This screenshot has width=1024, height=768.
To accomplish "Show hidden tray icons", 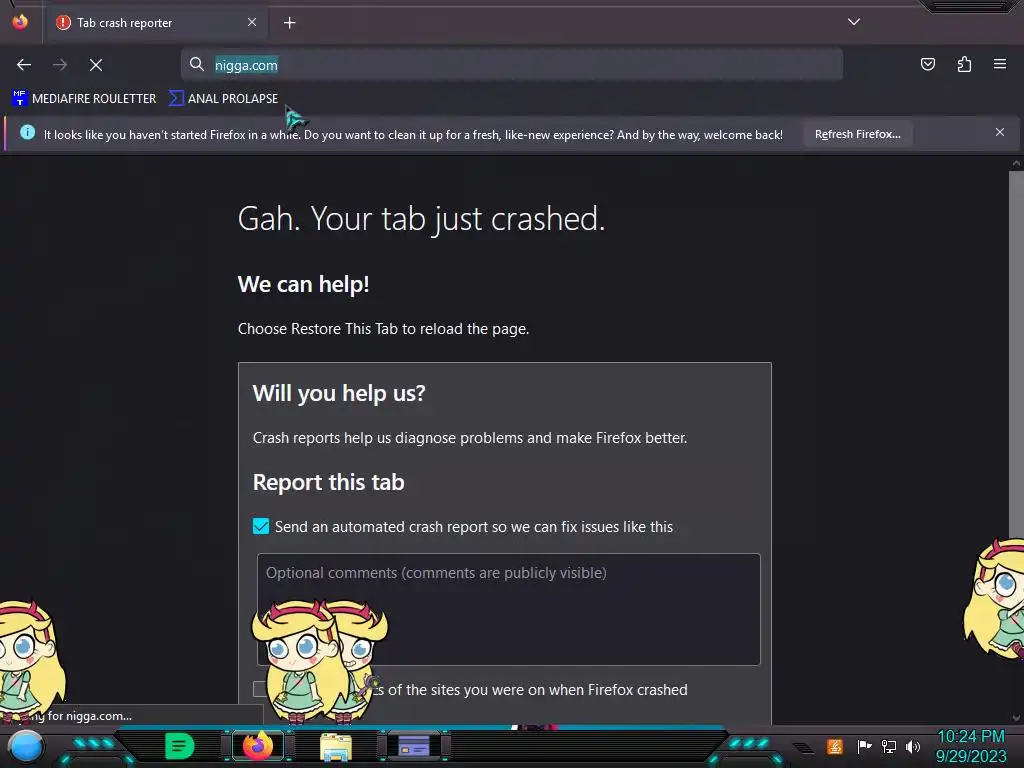I will coord(803,747).
